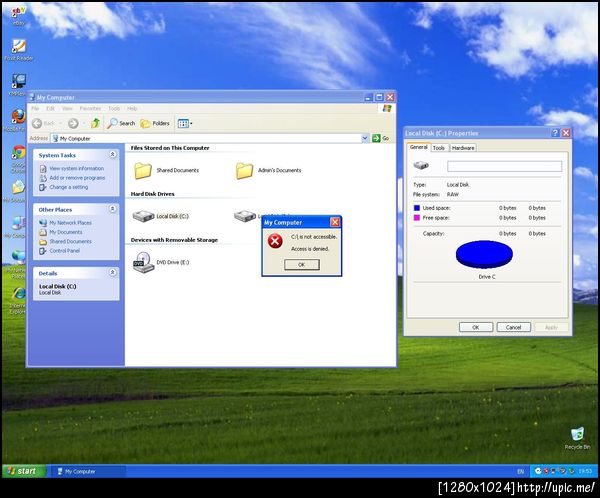Select the Shared Documents folder icon
Image resolution: width=600 pixels, height=498 pixels.
pos(143,171)
